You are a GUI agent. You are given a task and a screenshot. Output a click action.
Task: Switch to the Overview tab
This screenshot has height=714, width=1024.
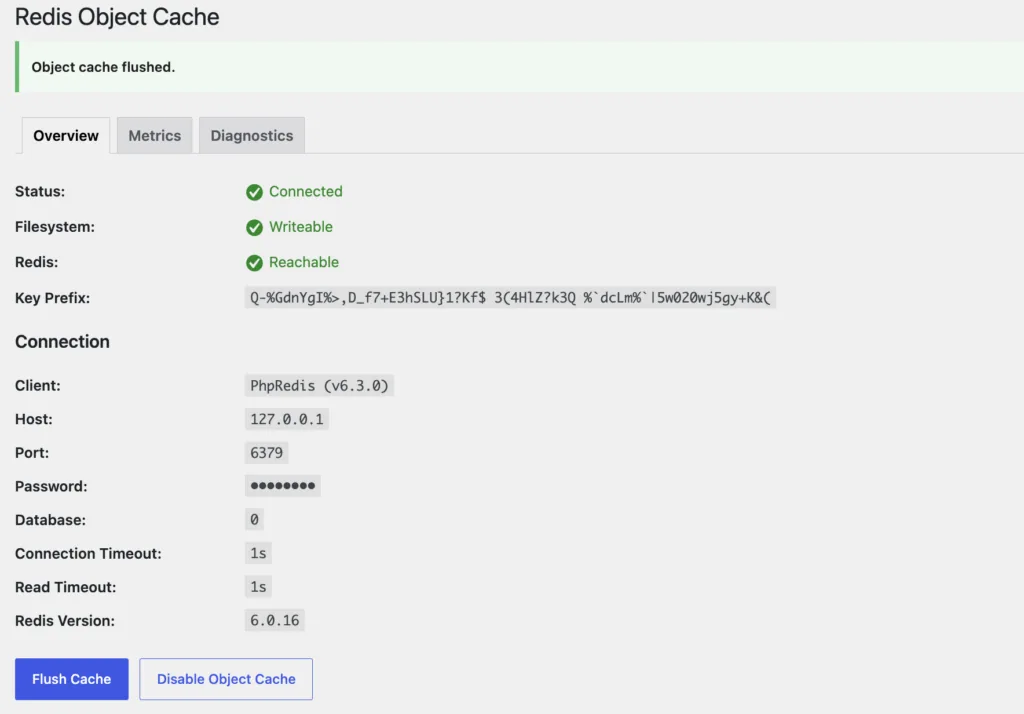coord(65,135)
